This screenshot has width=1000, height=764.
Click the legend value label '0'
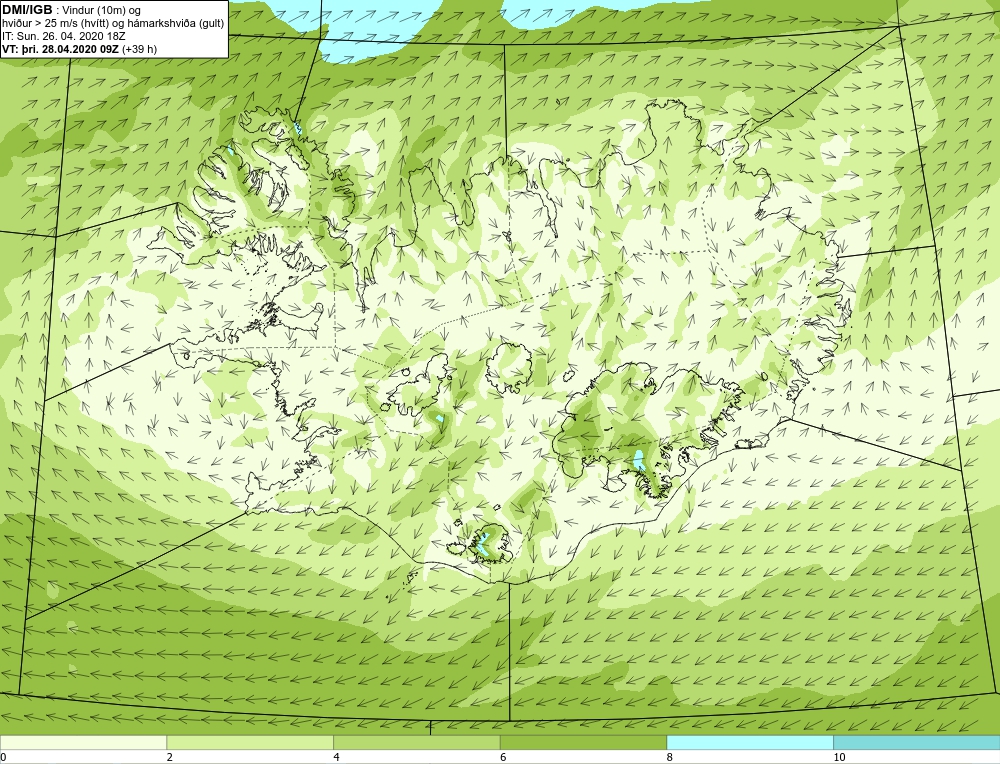click(x=4, y=757)
